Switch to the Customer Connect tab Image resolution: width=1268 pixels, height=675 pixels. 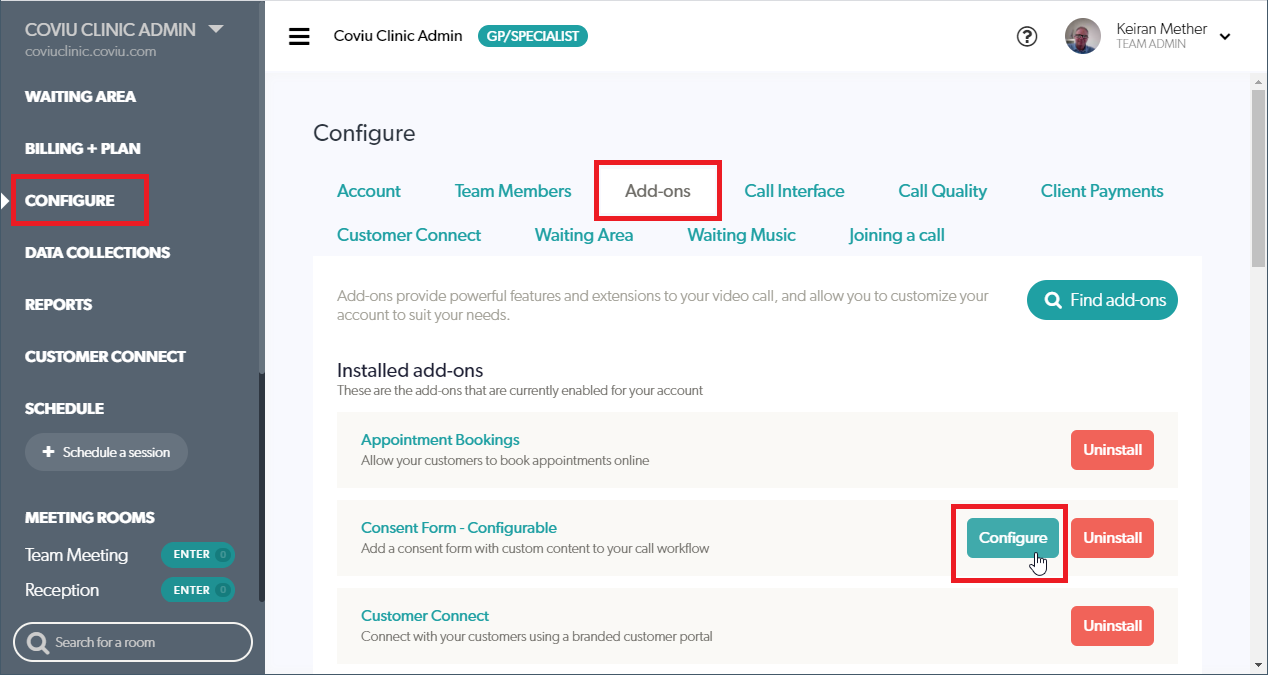[x=409, y=235]
